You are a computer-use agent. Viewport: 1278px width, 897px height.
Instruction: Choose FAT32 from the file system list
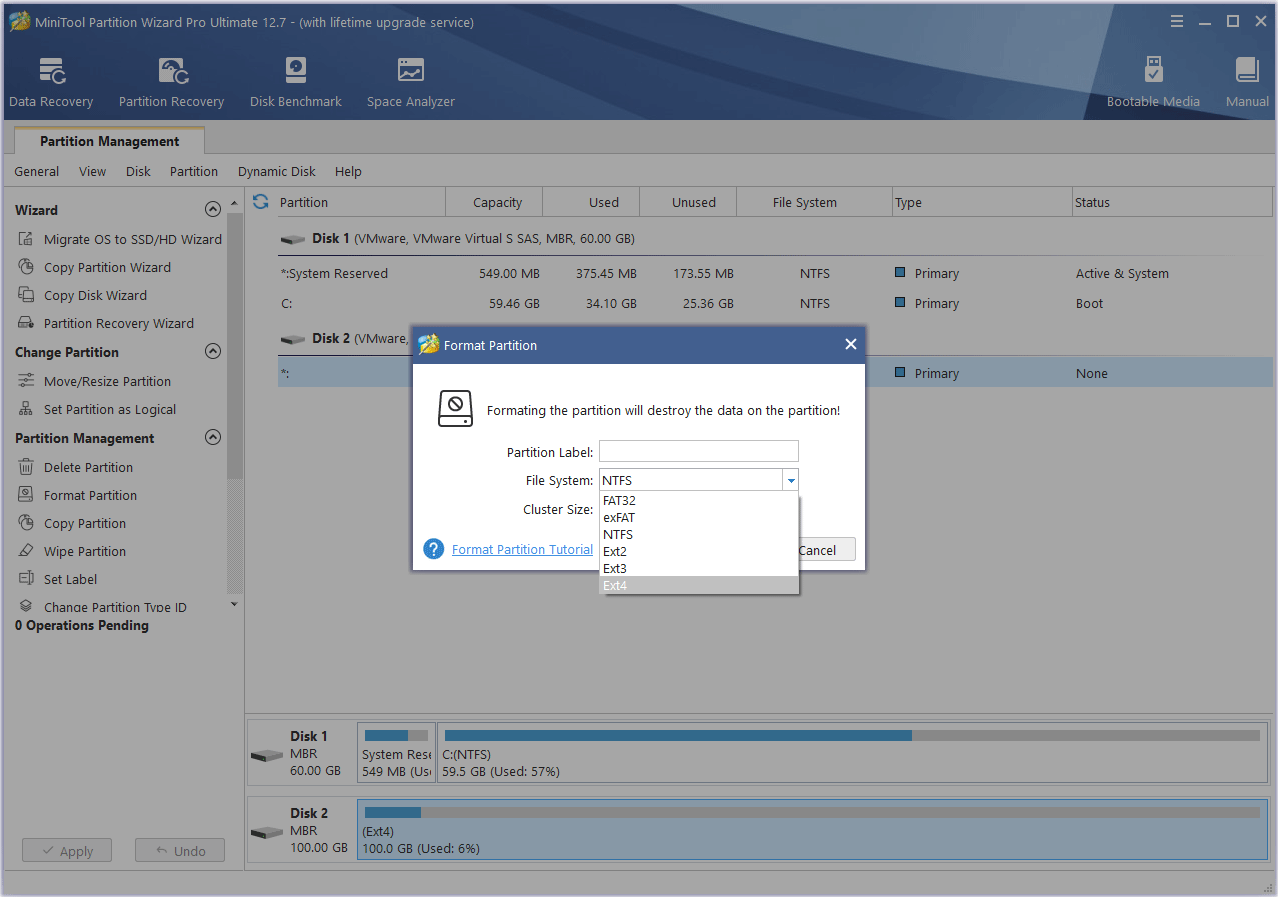coord(699,501)
